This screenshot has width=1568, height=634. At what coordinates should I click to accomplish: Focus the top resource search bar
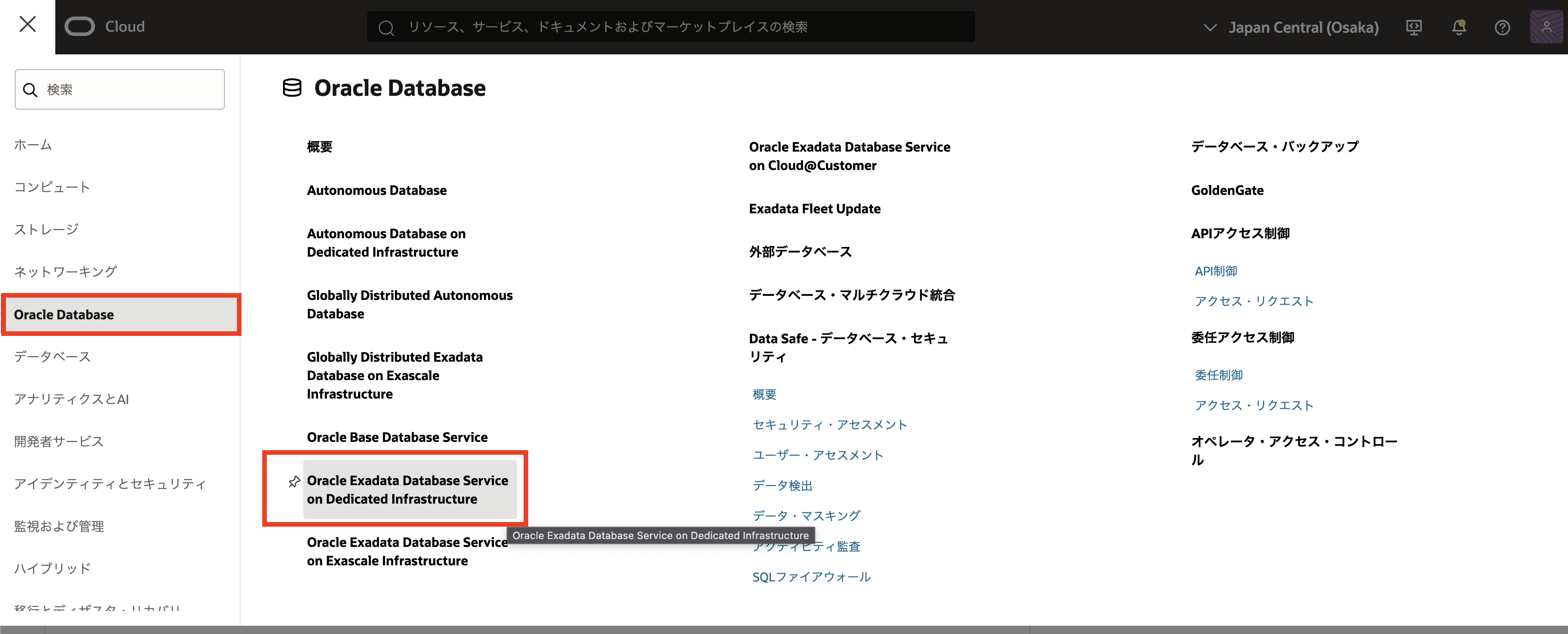click(670, 27)
